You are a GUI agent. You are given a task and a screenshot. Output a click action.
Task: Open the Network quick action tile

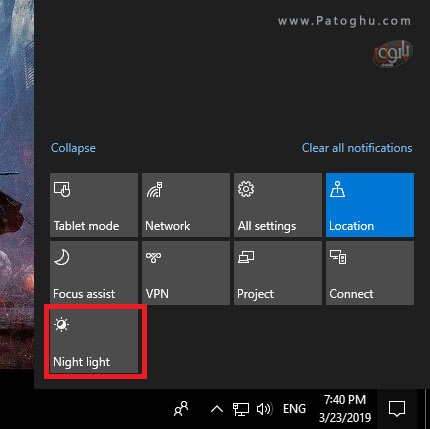pos(186,205)
